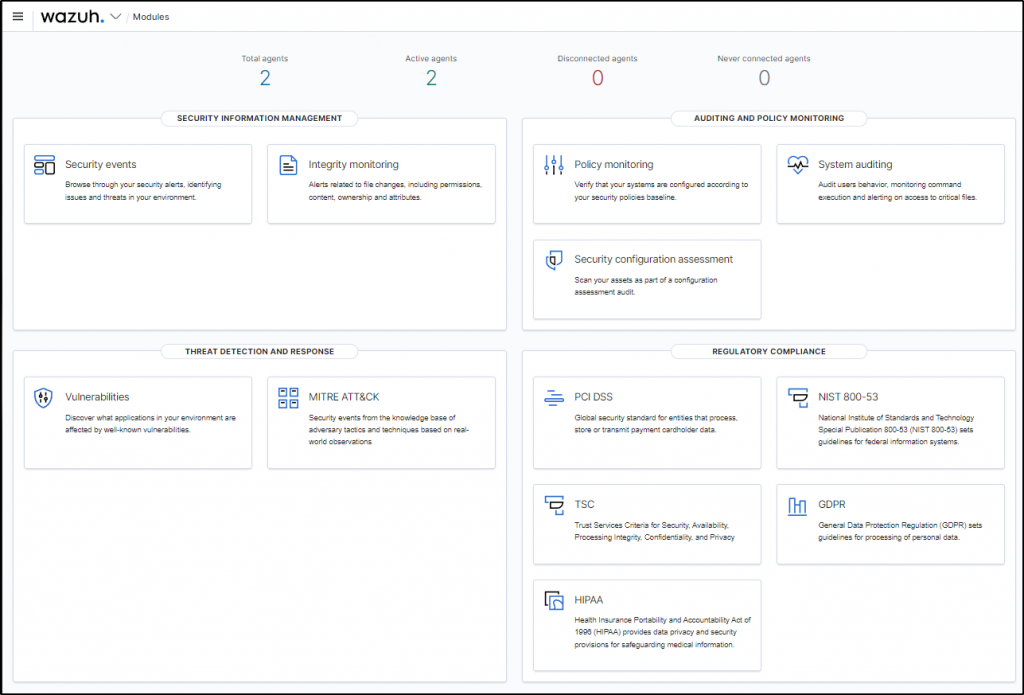Open the TSC title link

point(584,504)
